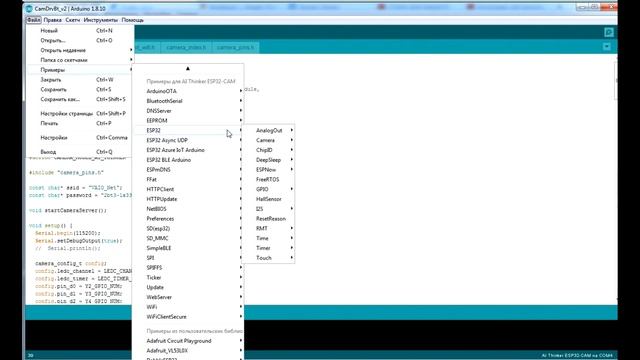Viewport: 640px width, 360px height.
Task: Open the Правка menu
Action: (x=52, y=20)
